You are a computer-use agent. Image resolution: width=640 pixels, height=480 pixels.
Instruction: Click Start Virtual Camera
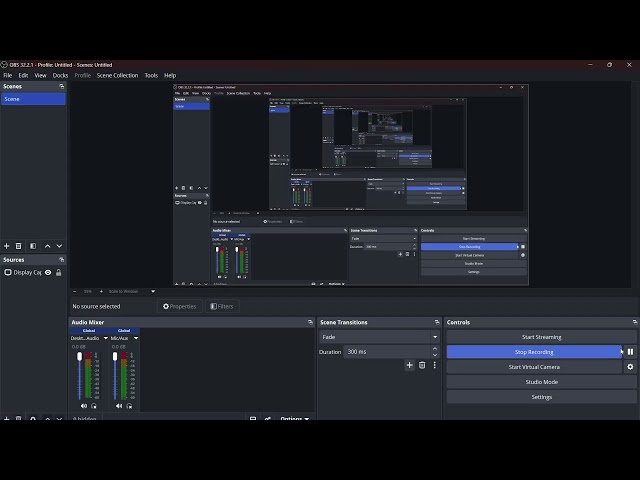534,367
